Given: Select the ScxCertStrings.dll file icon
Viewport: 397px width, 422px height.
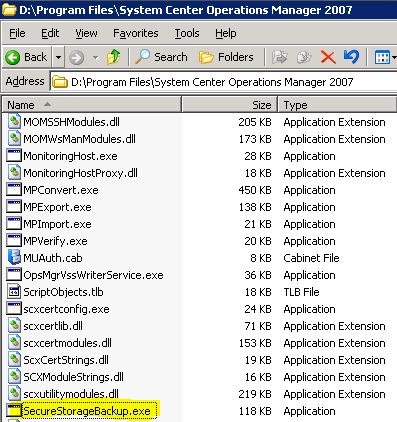Looking at the screenshot, I should pyautogui.click(x=14, y=360).
